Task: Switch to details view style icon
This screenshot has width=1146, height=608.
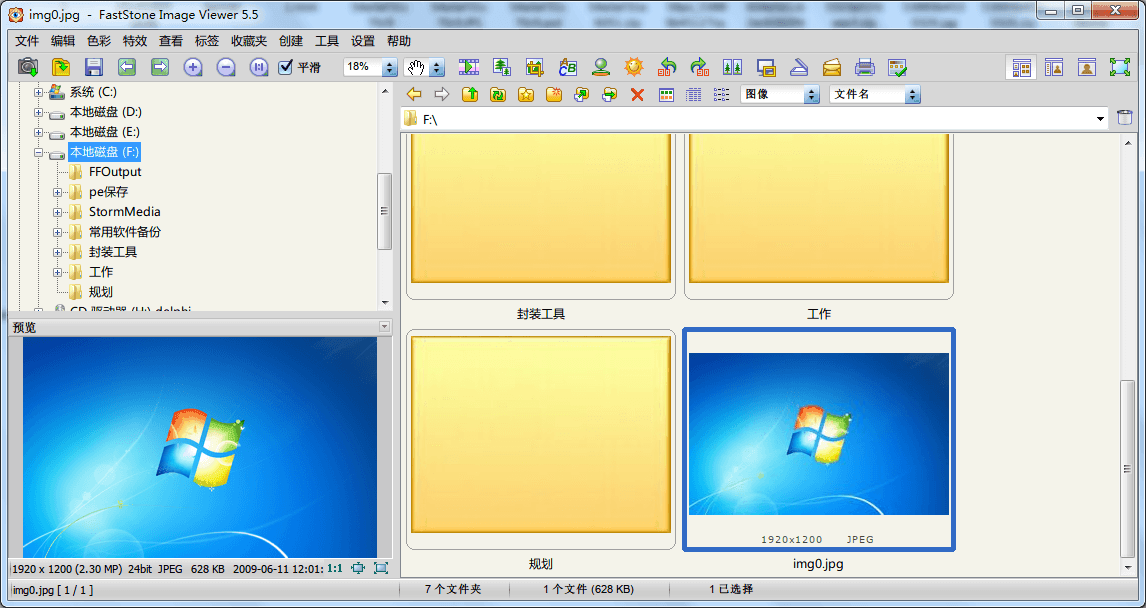Action: tap(694, 94)
